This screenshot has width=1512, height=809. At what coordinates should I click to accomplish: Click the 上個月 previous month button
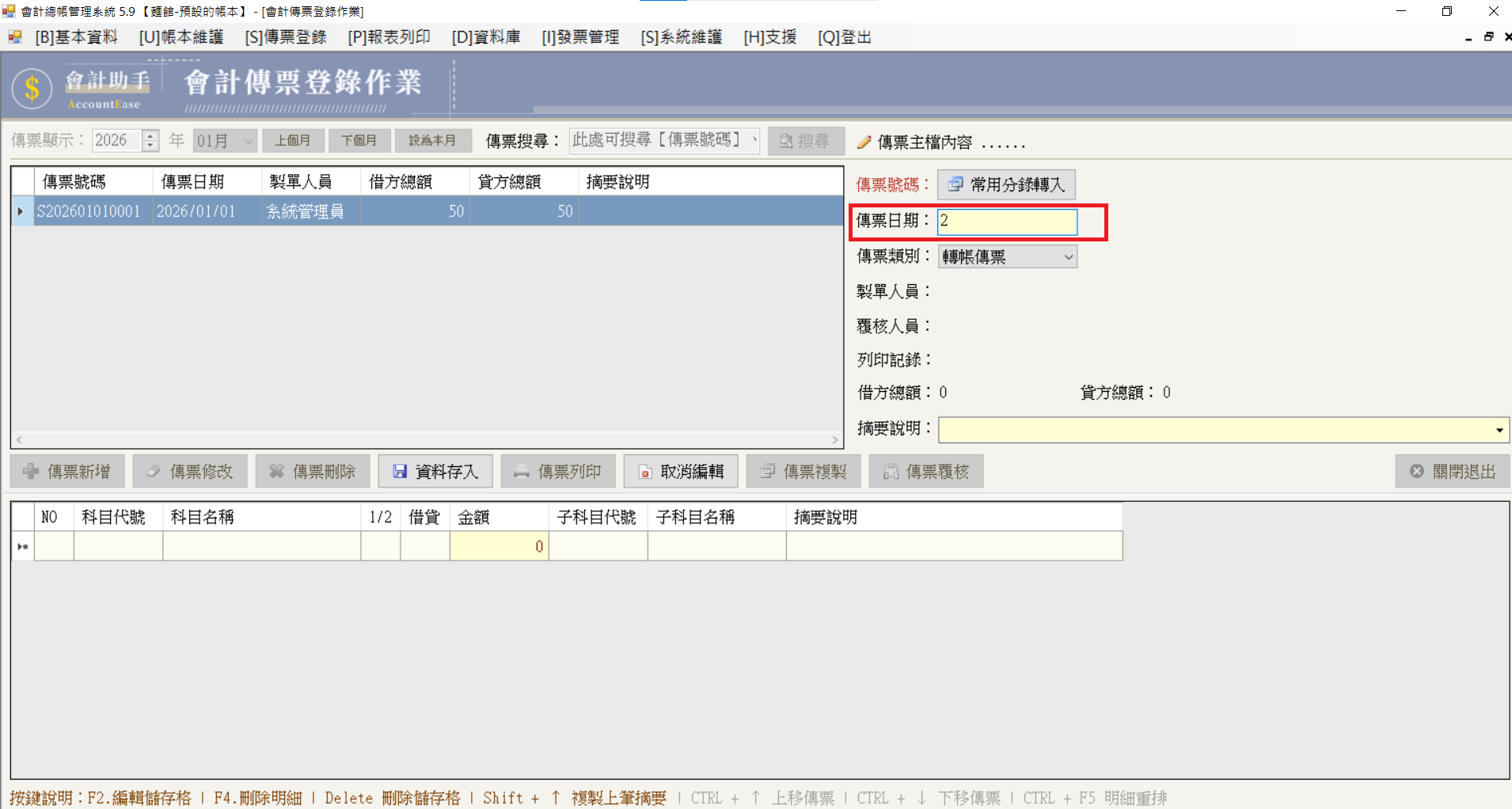click(294, 140)
